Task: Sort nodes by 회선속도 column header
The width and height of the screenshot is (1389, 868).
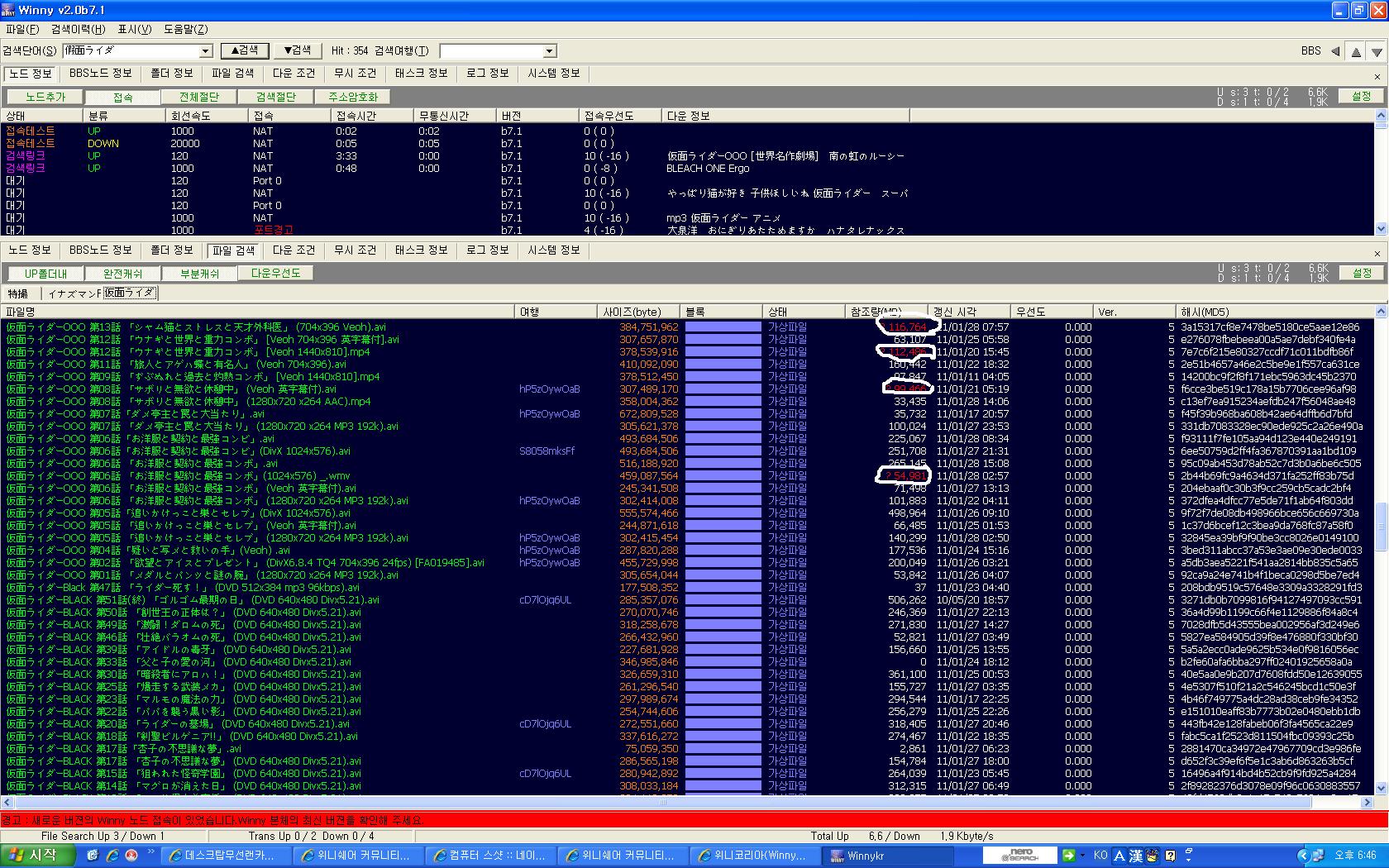Action: pyautogui.click(x=208, y=116)
